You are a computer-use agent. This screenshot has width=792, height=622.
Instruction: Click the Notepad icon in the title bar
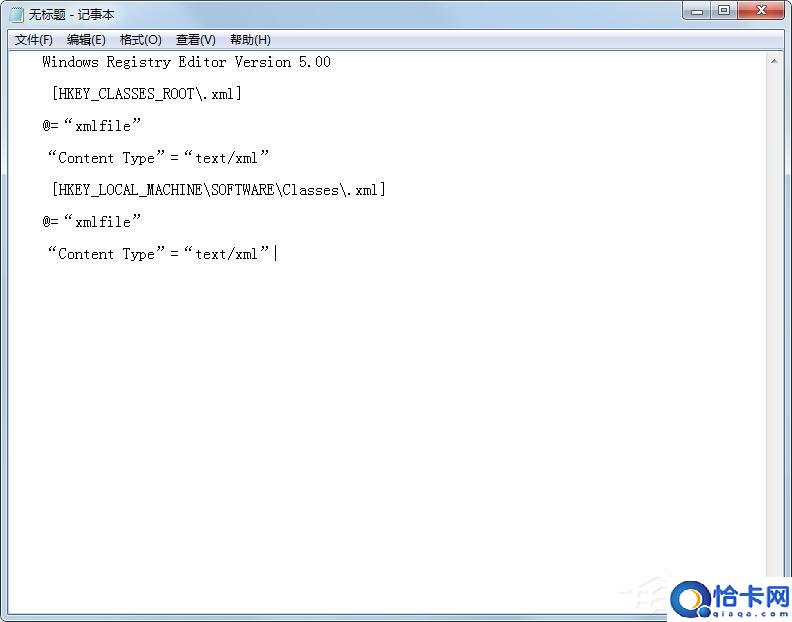(16, 15)
